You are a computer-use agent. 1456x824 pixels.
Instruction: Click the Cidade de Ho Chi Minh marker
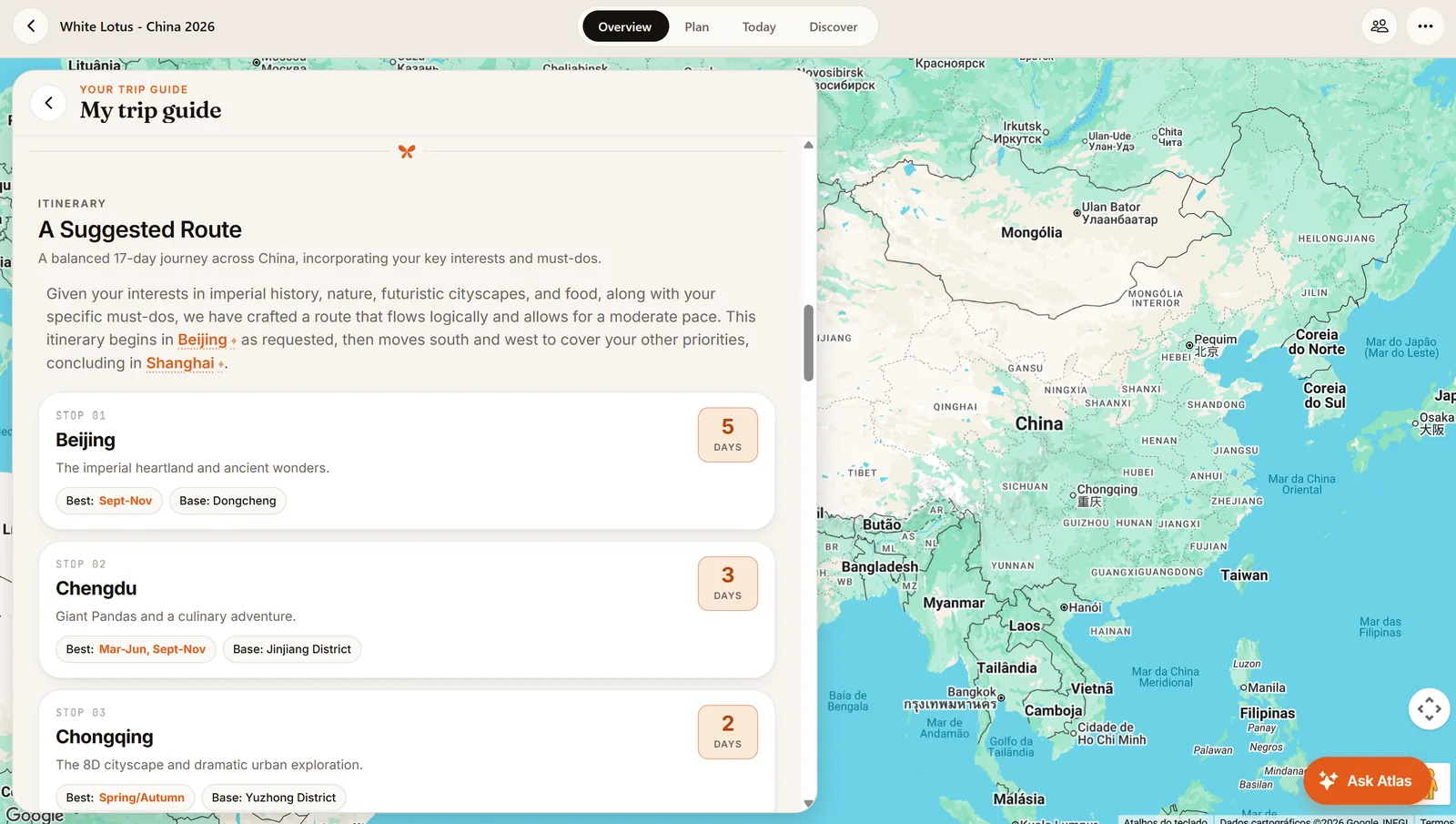1073,732
